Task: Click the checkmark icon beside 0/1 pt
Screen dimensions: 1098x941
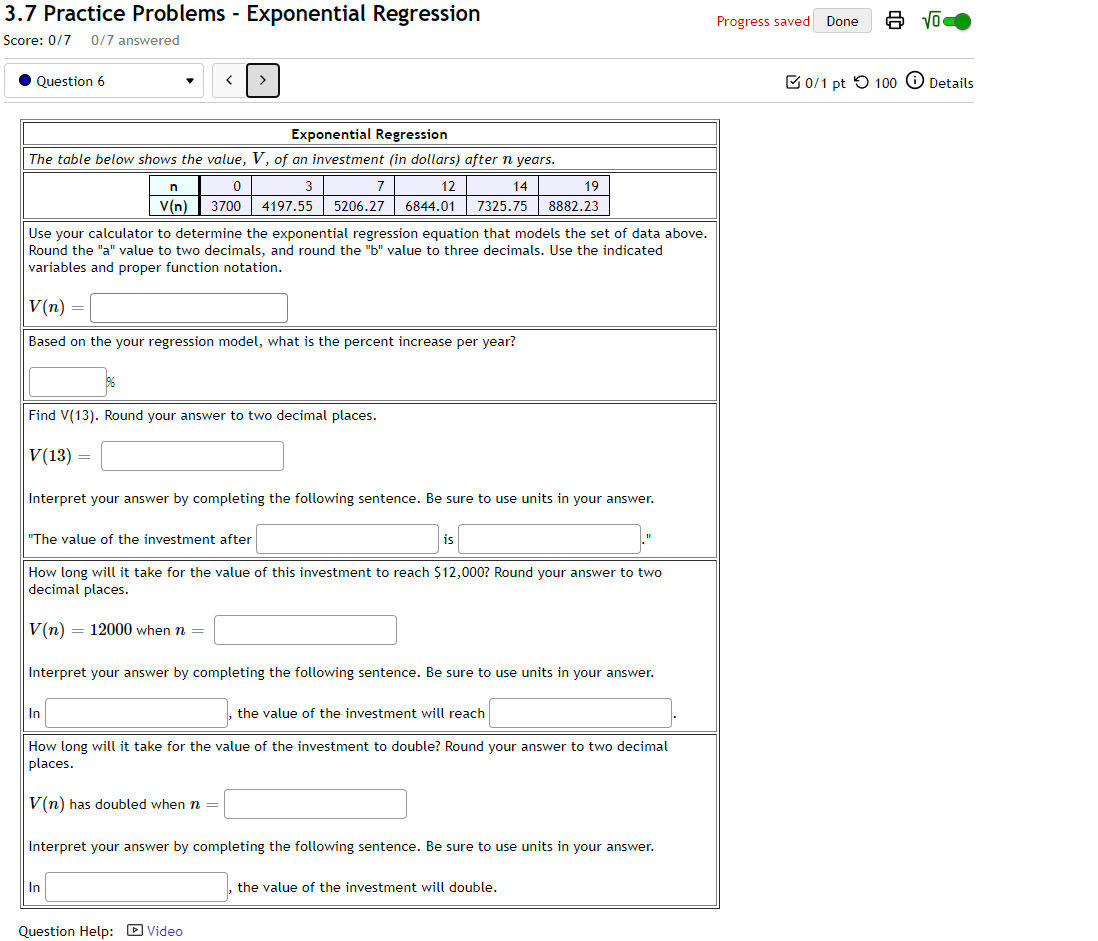Action: pyautogui.click(x=793, y=82)
